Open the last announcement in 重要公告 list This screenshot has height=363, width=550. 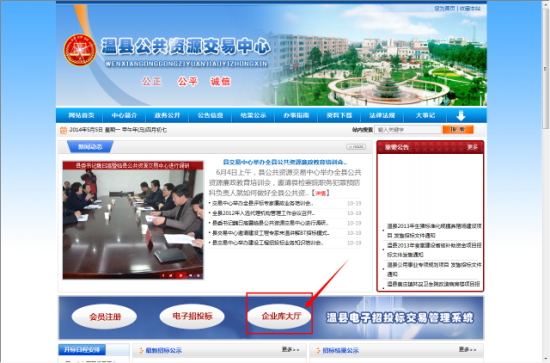[434, 284]
